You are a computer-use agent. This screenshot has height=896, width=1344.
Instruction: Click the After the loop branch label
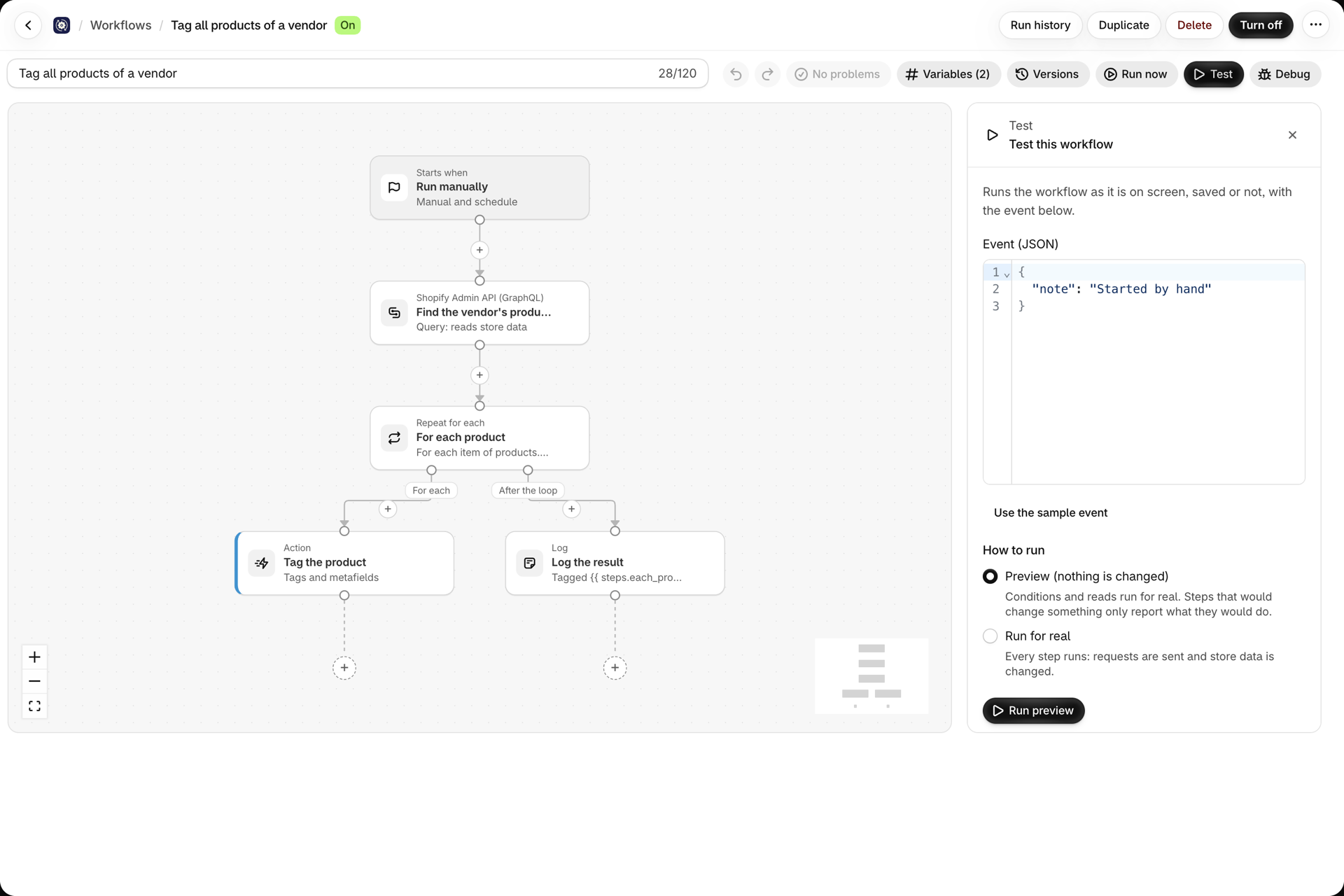click(x=528, y=490)
